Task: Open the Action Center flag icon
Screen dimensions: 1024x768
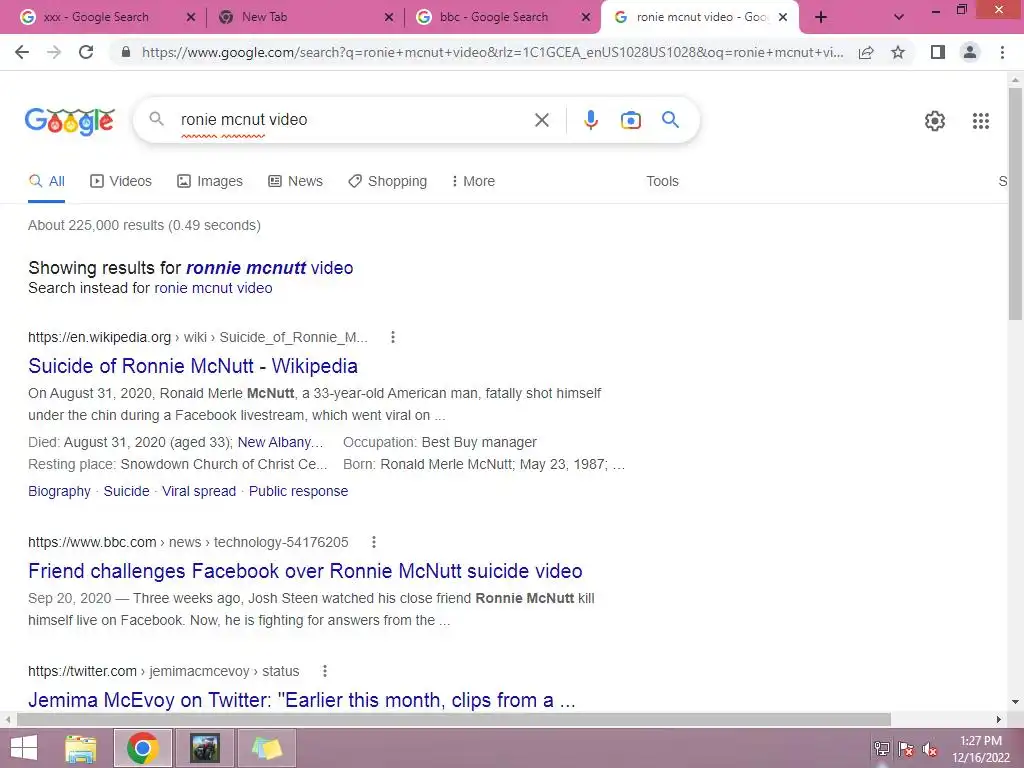Action: tap(906, 750)
